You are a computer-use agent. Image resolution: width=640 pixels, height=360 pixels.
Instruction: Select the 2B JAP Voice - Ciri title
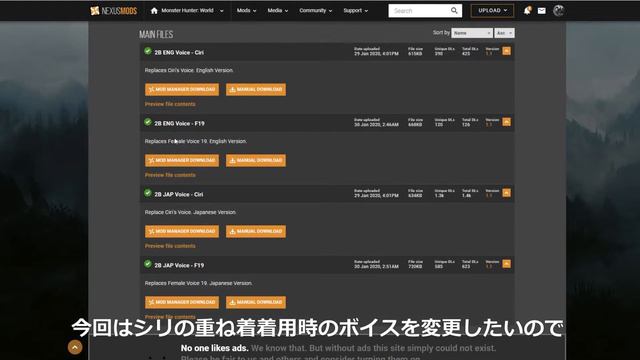pos(178,194)
